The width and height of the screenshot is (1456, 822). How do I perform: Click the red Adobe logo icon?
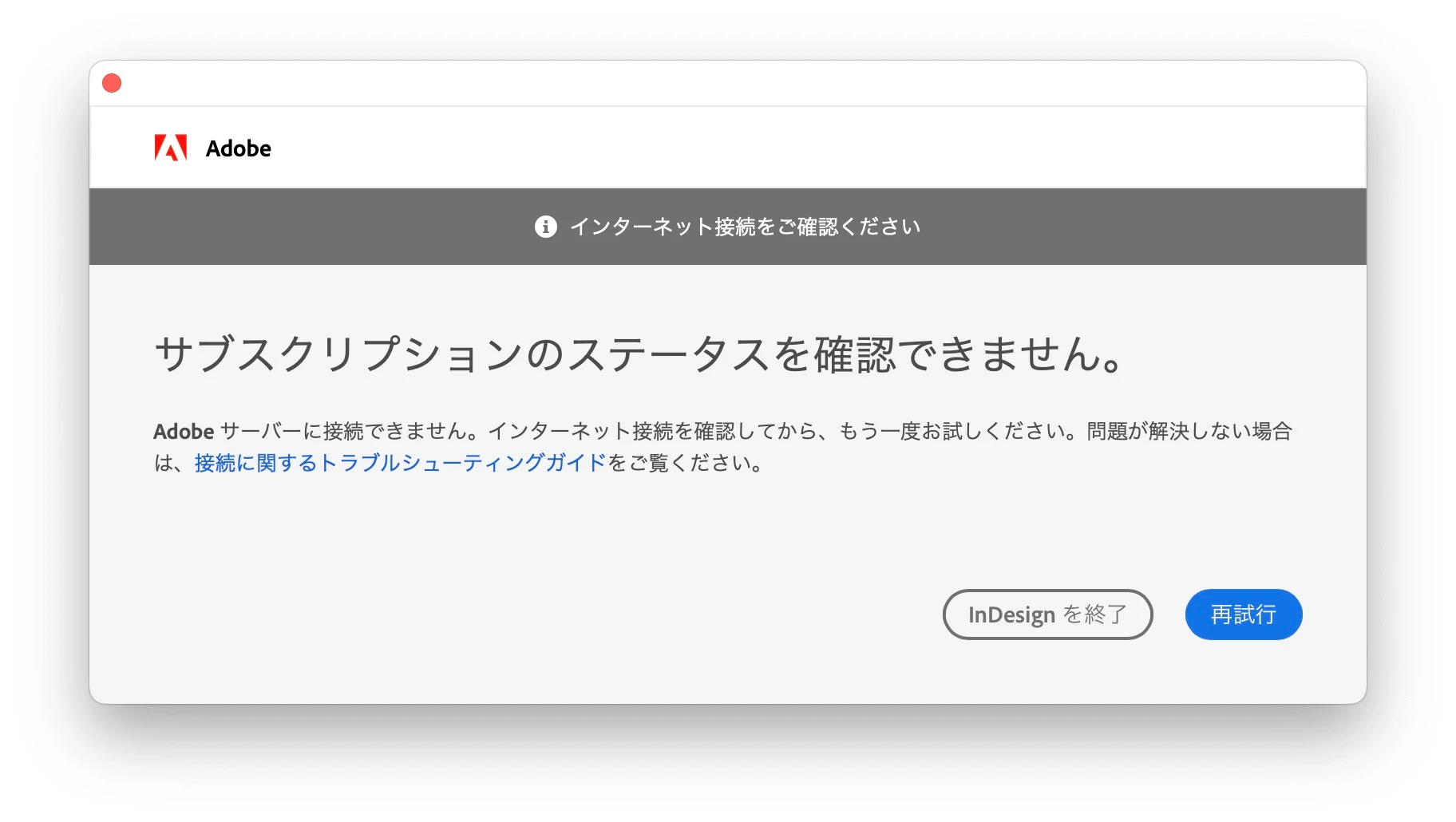(x=170, y=148)
